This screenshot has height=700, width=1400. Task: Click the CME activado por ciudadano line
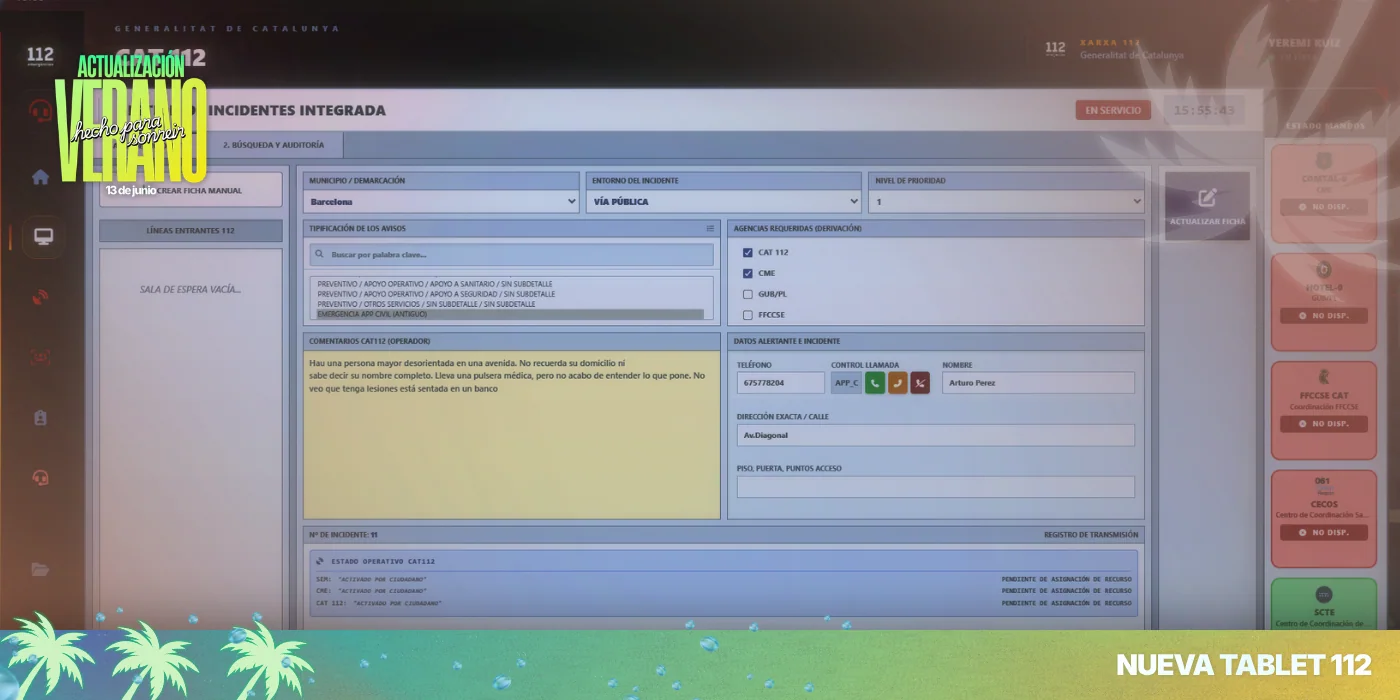coord(371,591)
